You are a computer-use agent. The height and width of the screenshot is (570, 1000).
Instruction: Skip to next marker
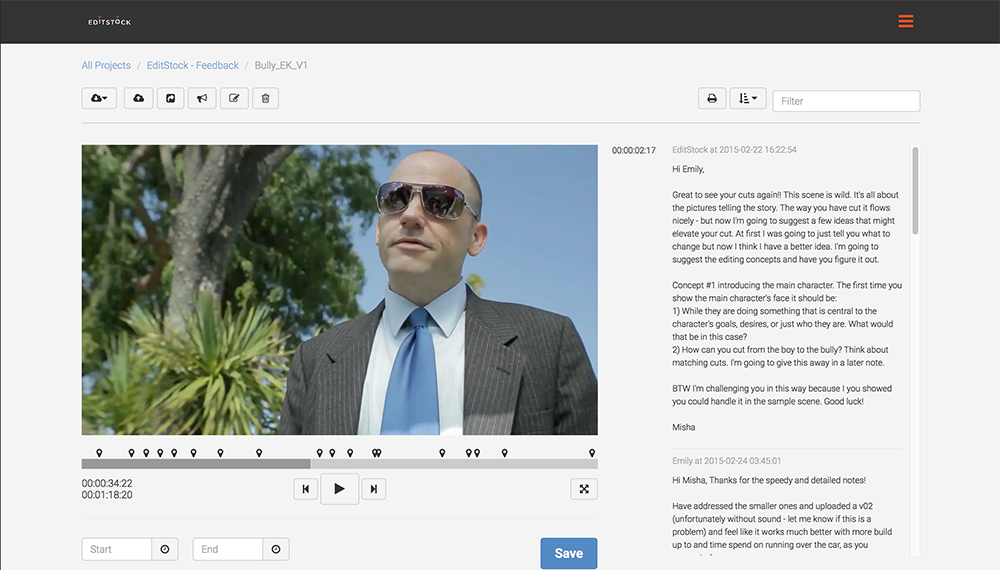pyautogui.click(x=373, y=489)
